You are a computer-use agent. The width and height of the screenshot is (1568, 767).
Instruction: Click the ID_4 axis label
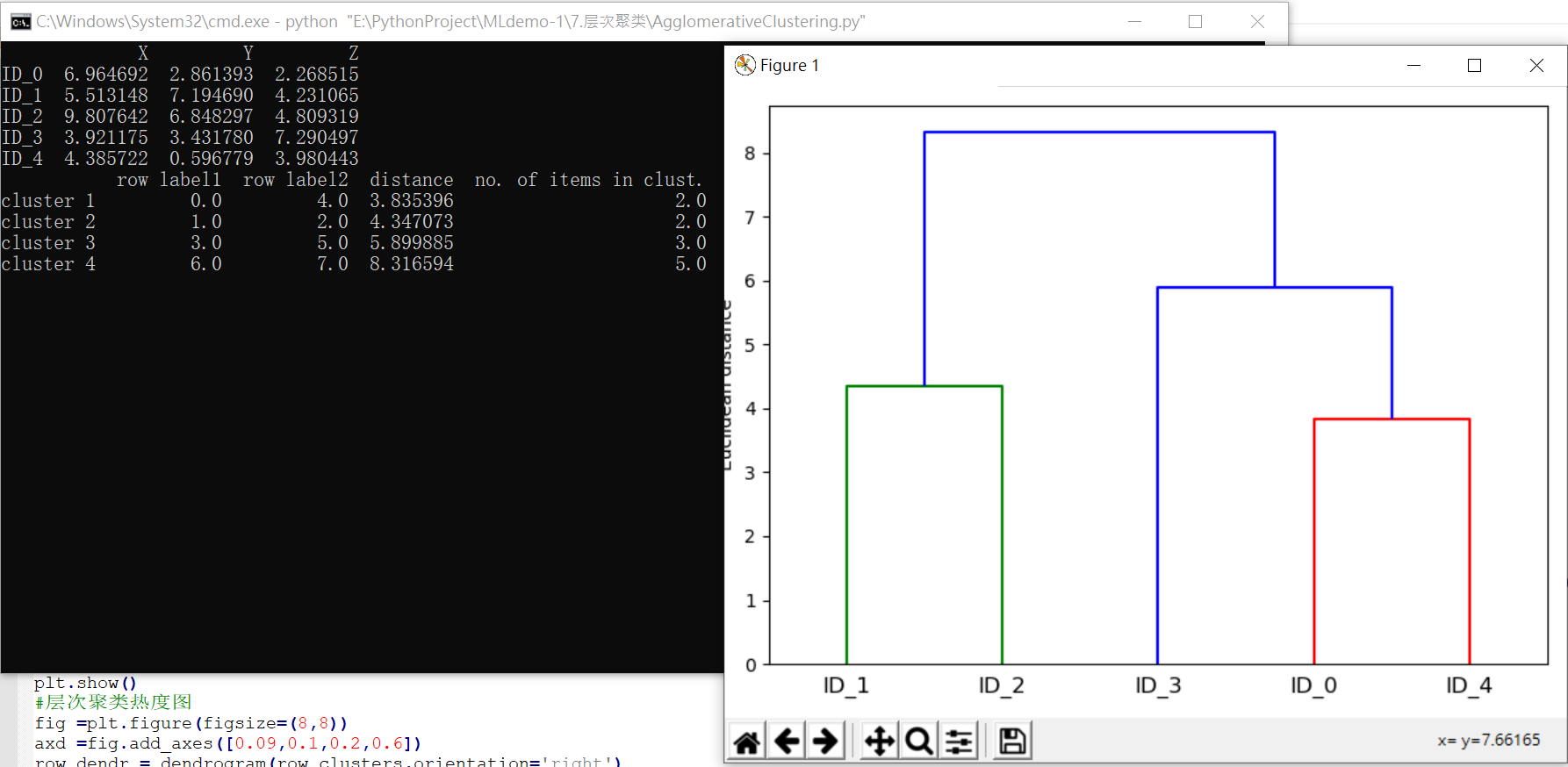click(1470, 685)
